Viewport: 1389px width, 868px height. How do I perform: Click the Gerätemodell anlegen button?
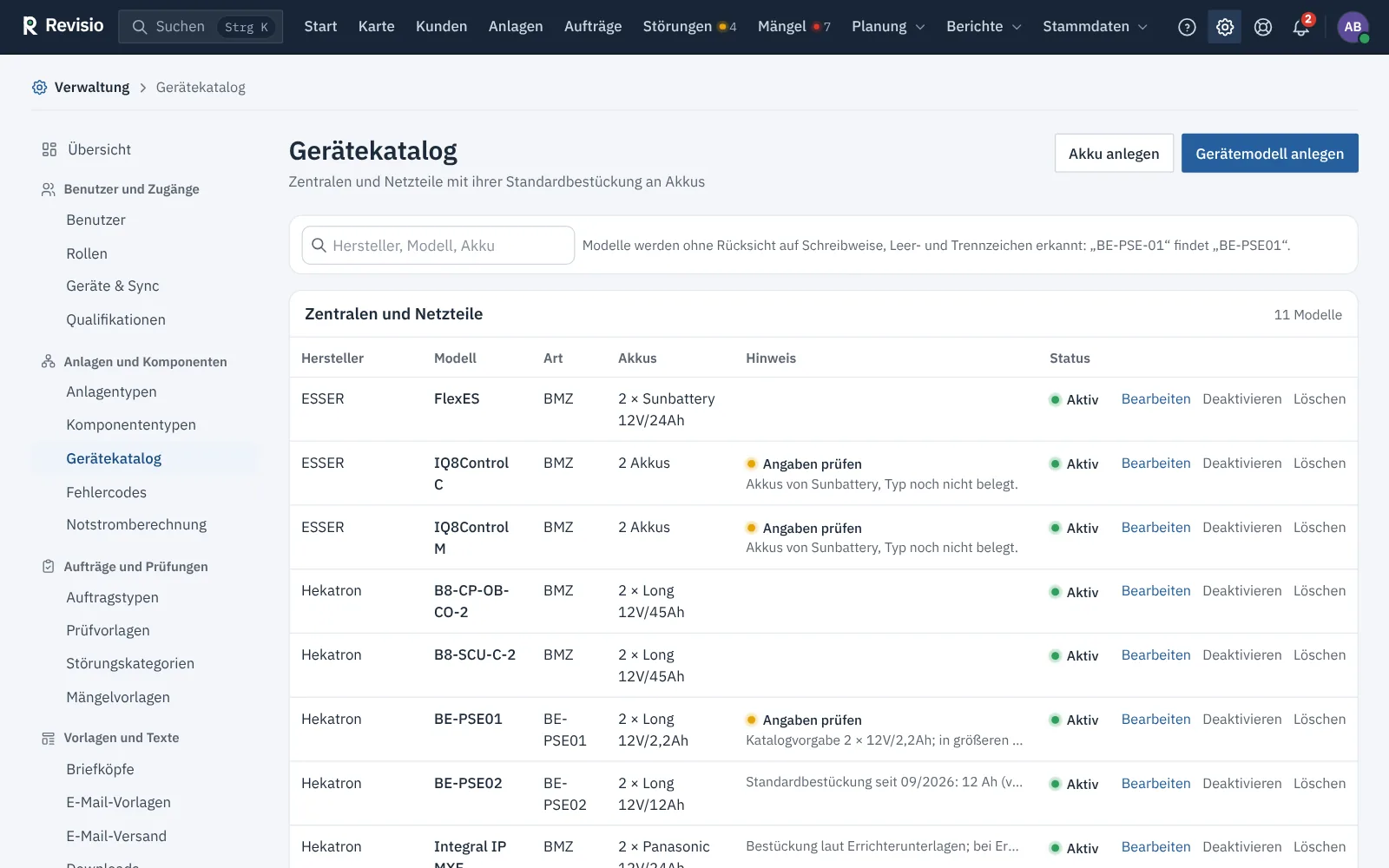point(1269,154)
